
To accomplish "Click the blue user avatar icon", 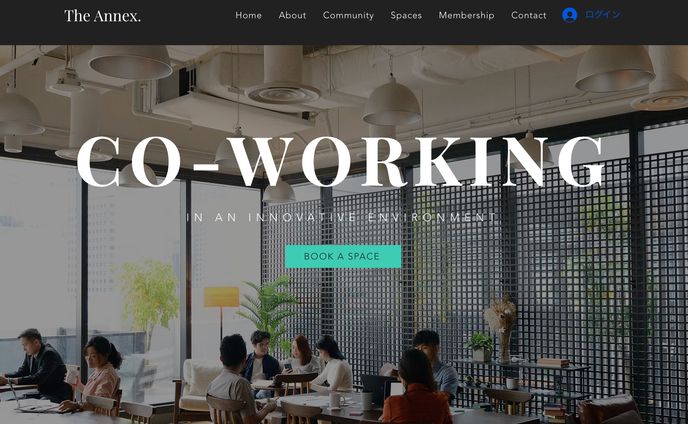I will 570,15.
